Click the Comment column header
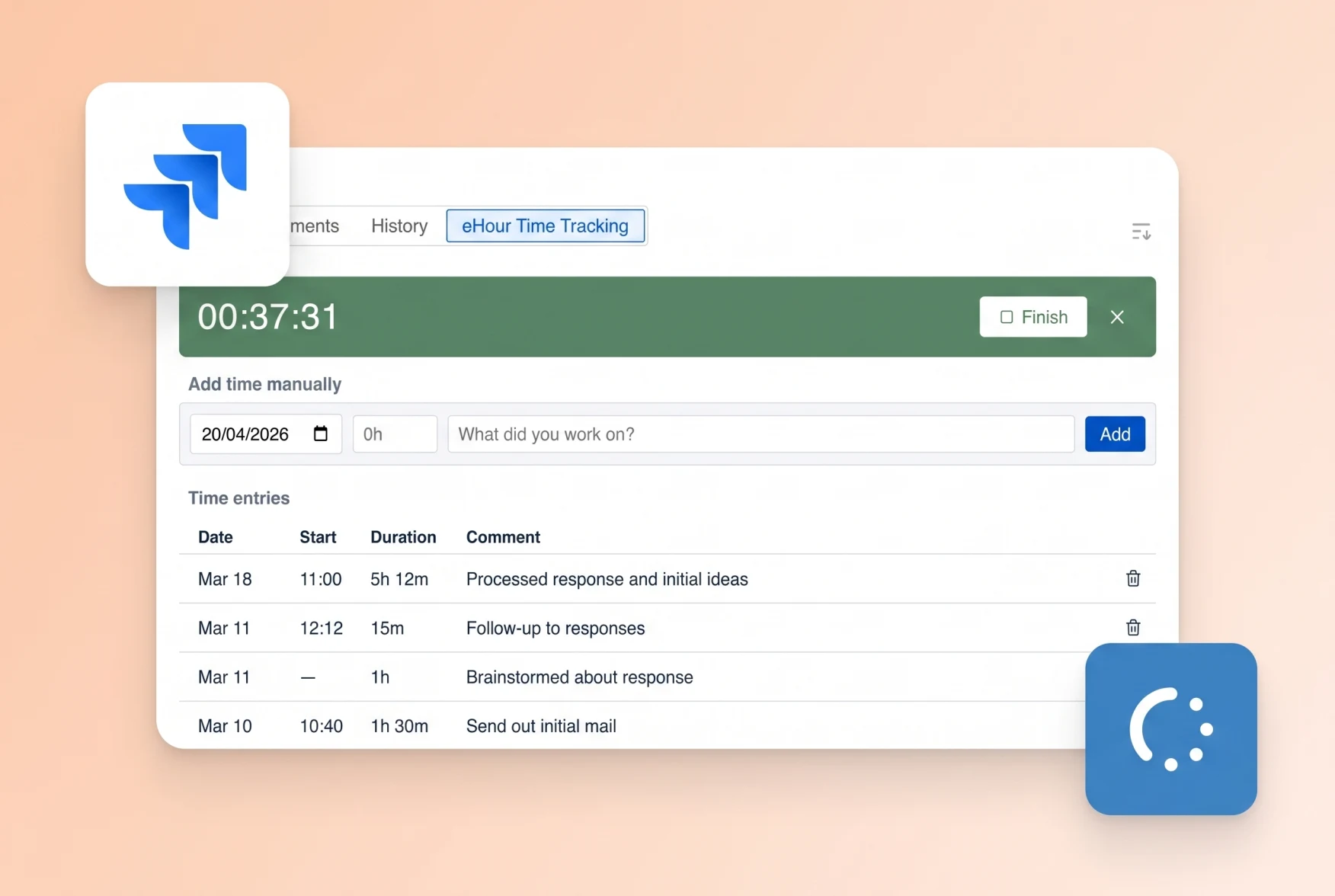The height and width of the screenshot is (896, 1335). click(x=503, y=537)
